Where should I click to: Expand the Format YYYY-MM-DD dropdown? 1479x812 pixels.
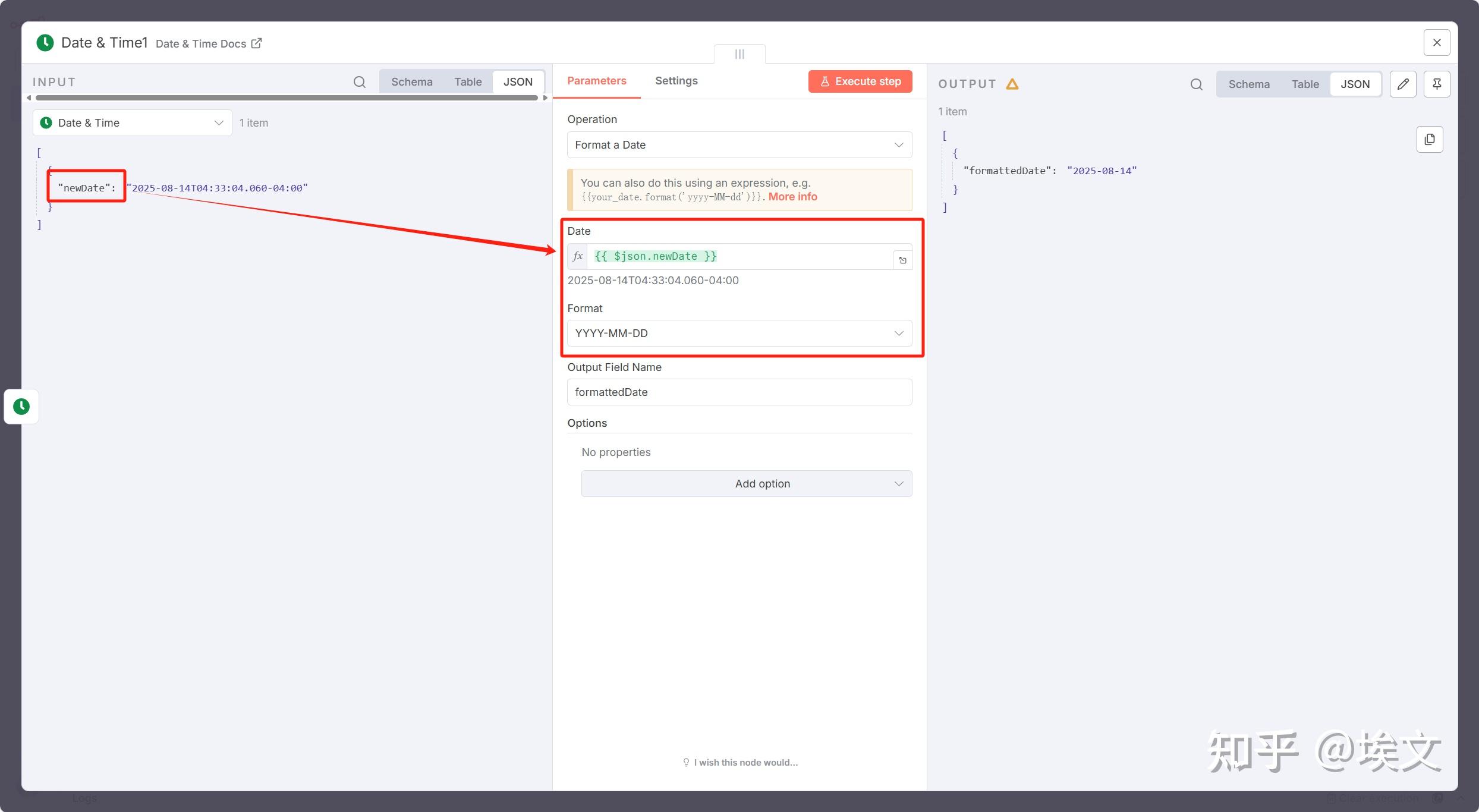tap(739, 333)
